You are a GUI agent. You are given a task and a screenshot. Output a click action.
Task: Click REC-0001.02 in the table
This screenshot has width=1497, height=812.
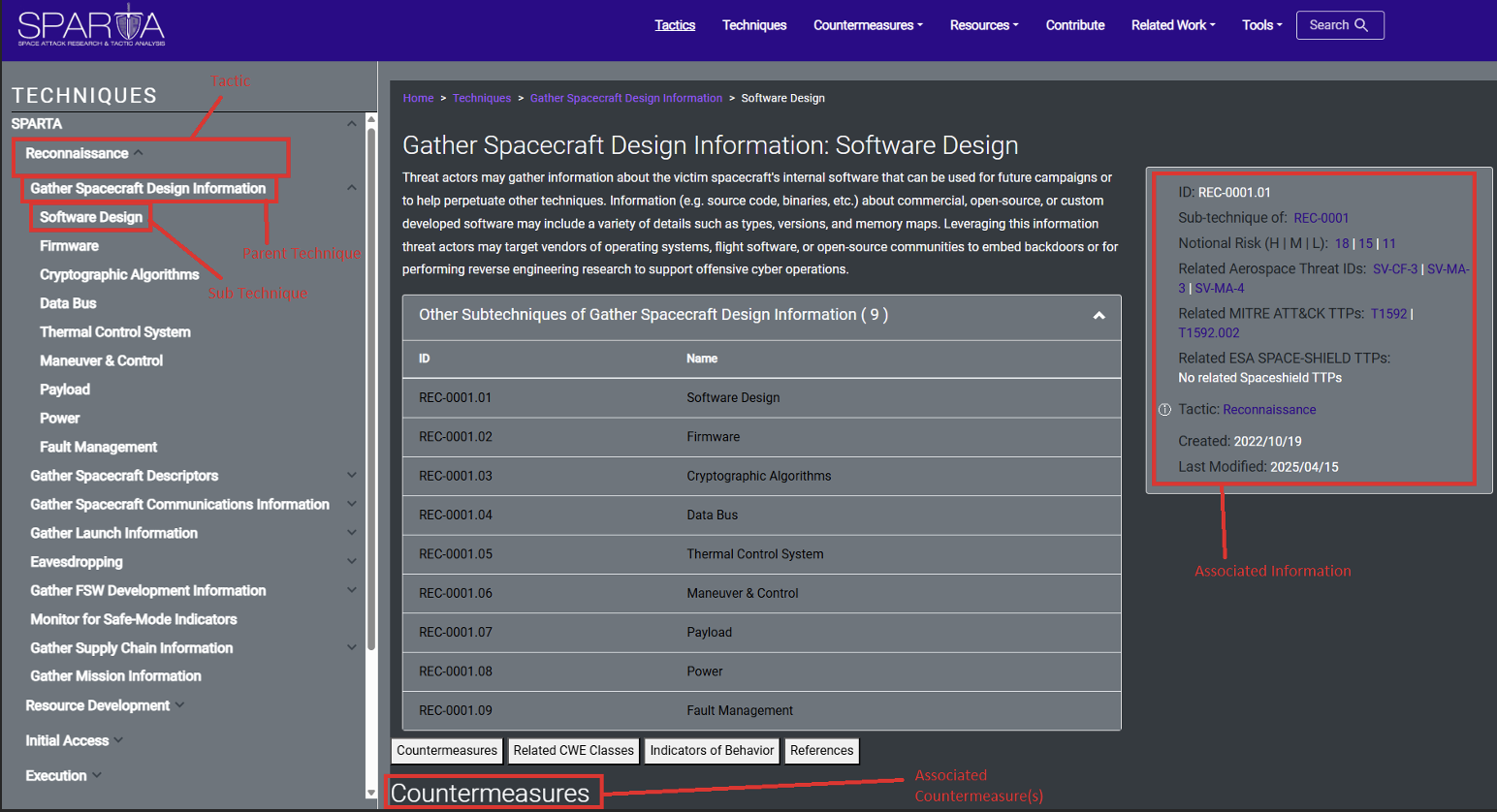(456, 437)
